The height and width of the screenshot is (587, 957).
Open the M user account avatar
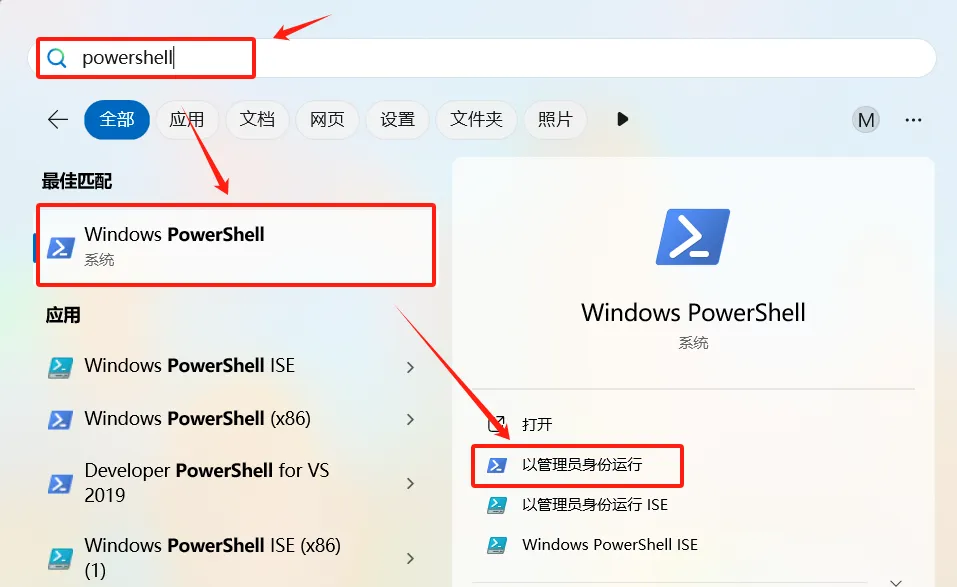(865, 120)
